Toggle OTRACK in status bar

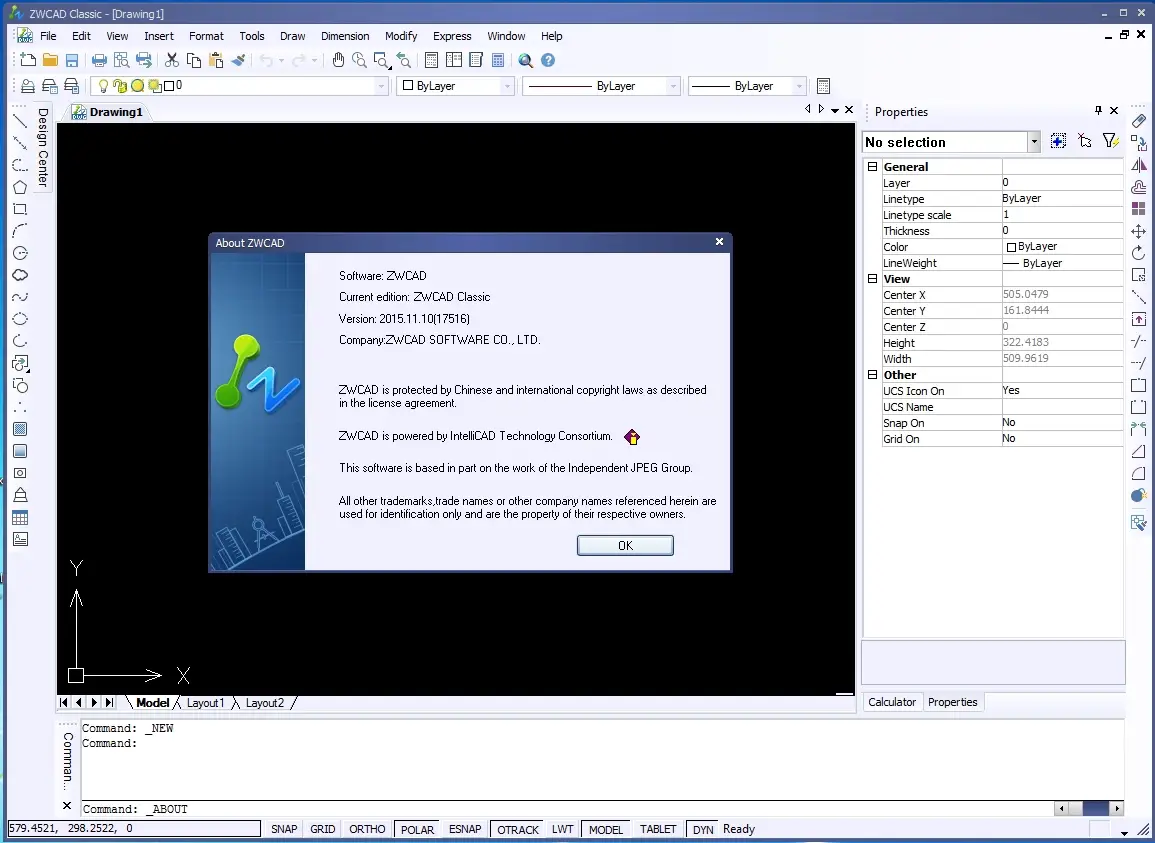[x=518, y=829]
